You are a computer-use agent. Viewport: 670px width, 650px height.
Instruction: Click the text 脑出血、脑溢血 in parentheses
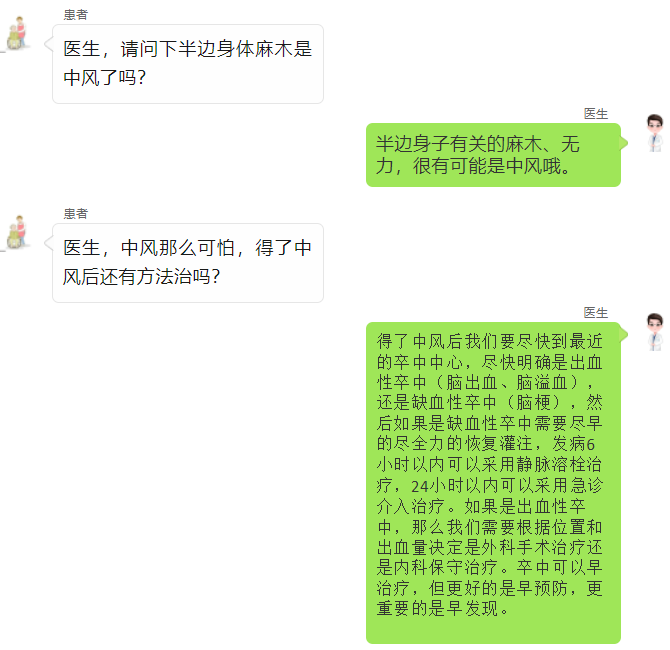click(507, 382)
